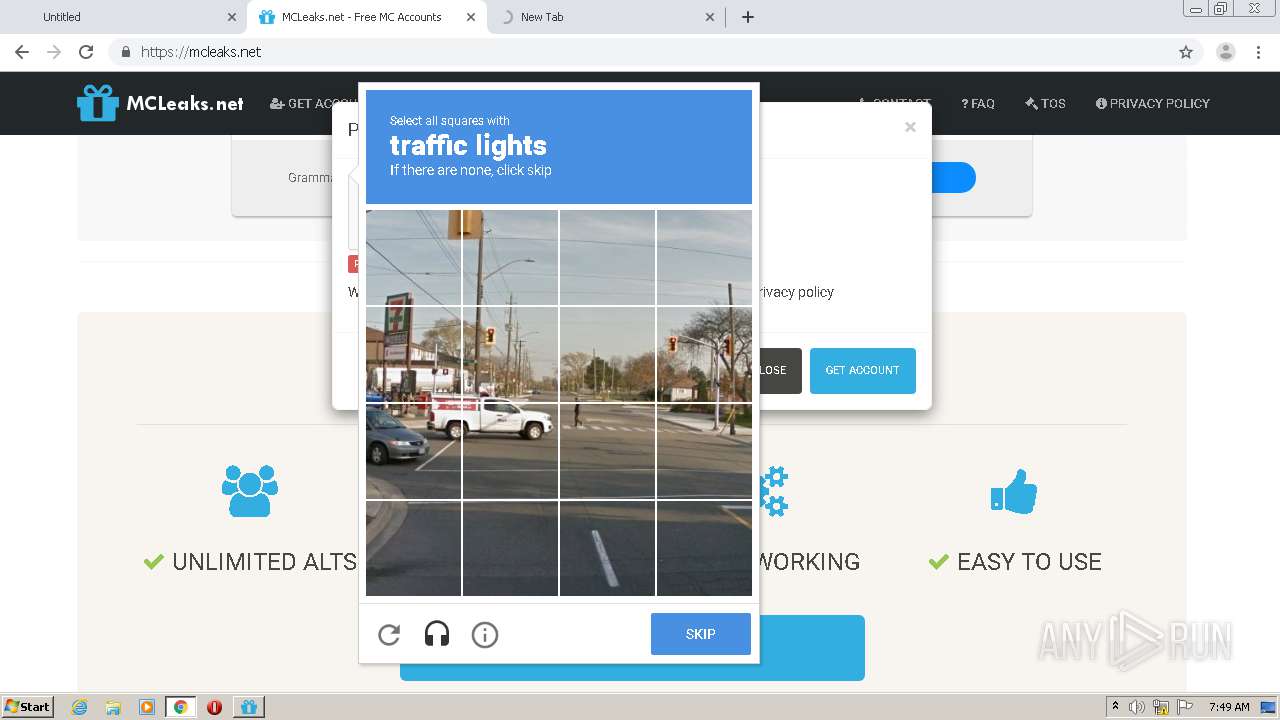Open captcha help info icon
1280x720 pixels.
485,634
